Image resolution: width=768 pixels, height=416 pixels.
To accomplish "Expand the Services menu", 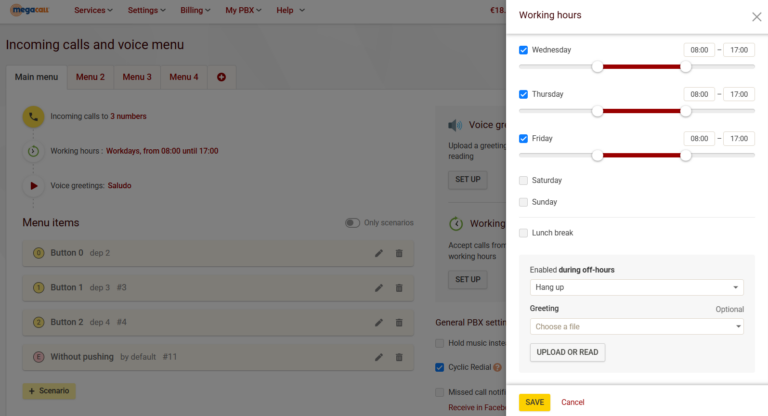I will pos(93,10).
